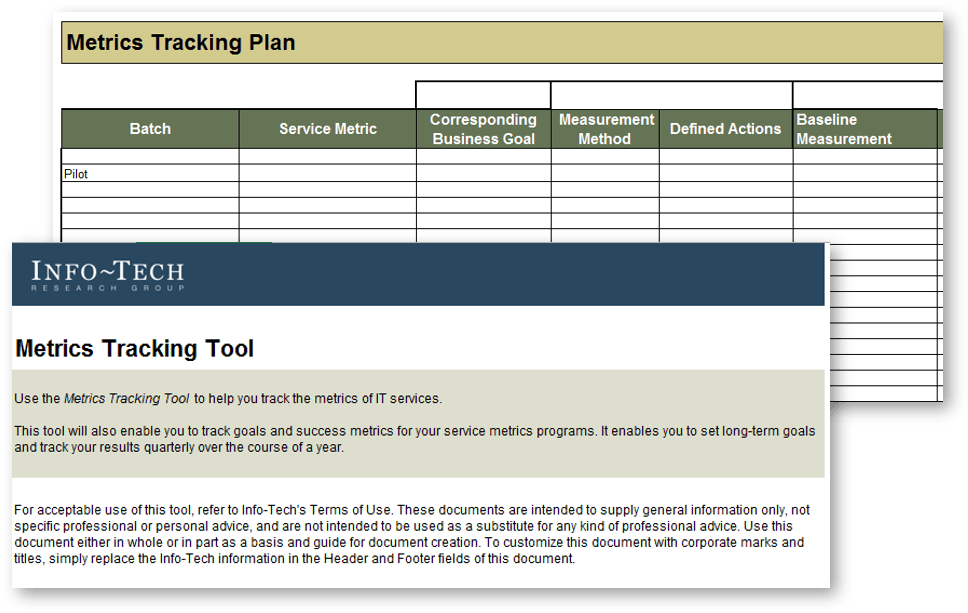The width and height of the screenshot is (968, 613).
Task: Click the Defined Actions column header
Action: pos(725,128)
